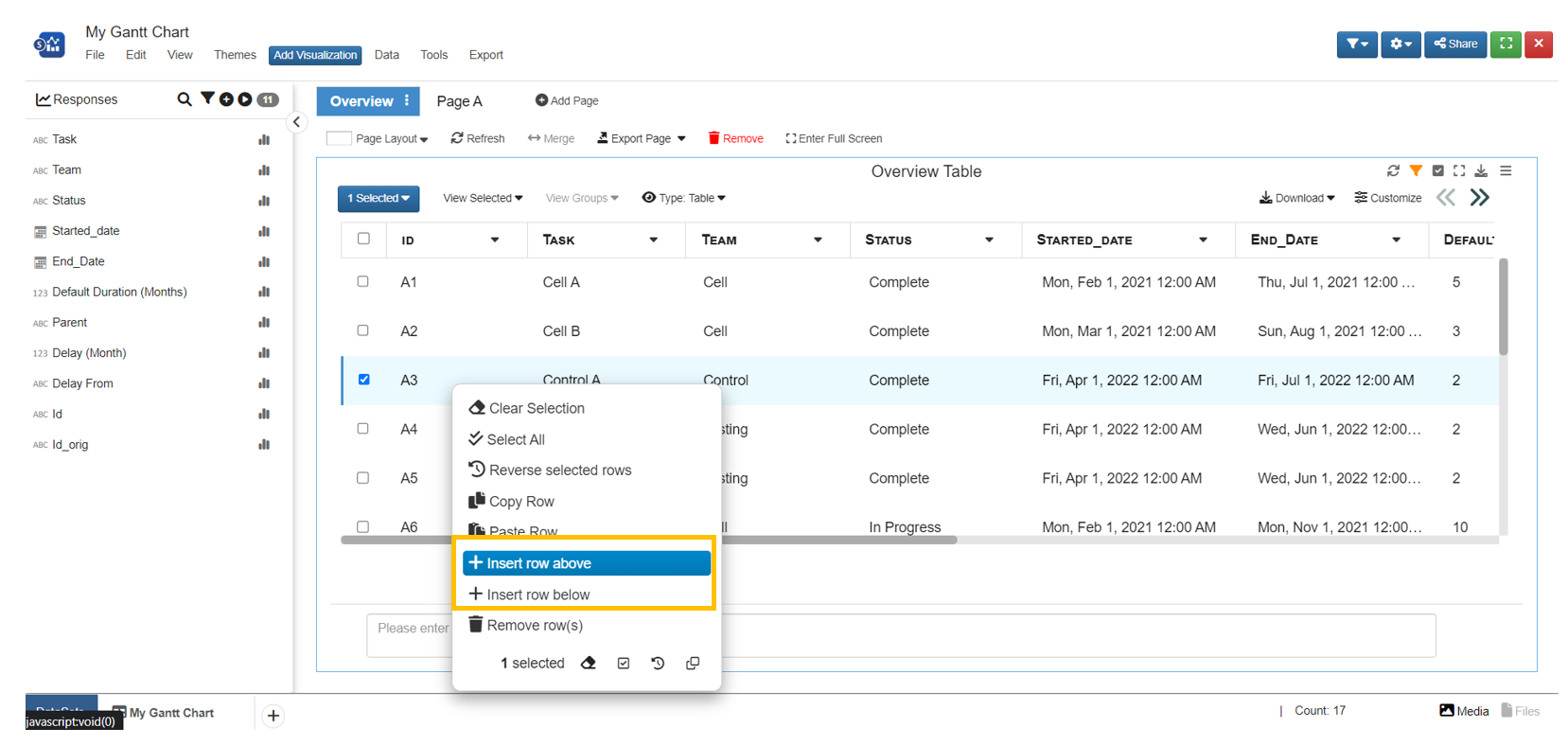Click the filter funnel icon in the top-right toolbar

[x=1356, y=44]
